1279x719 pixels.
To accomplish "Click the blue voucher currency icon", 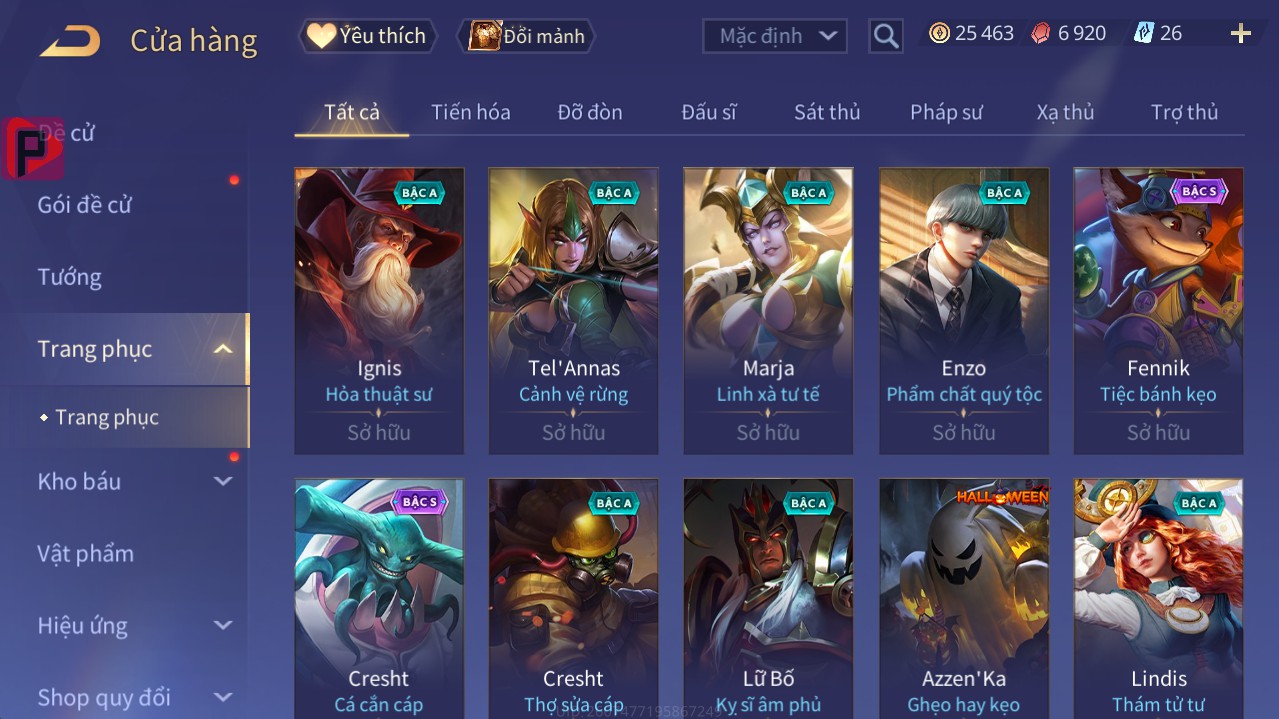I will coord(1143,34).
